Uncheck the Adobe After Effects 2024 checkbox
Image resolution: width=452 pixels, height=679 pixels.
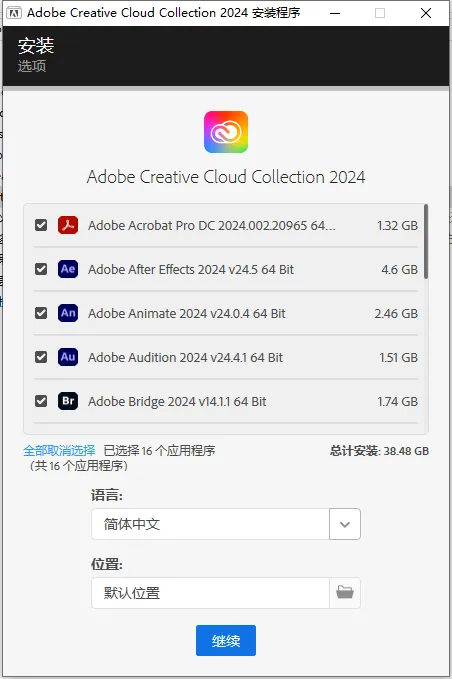point(41,269)
